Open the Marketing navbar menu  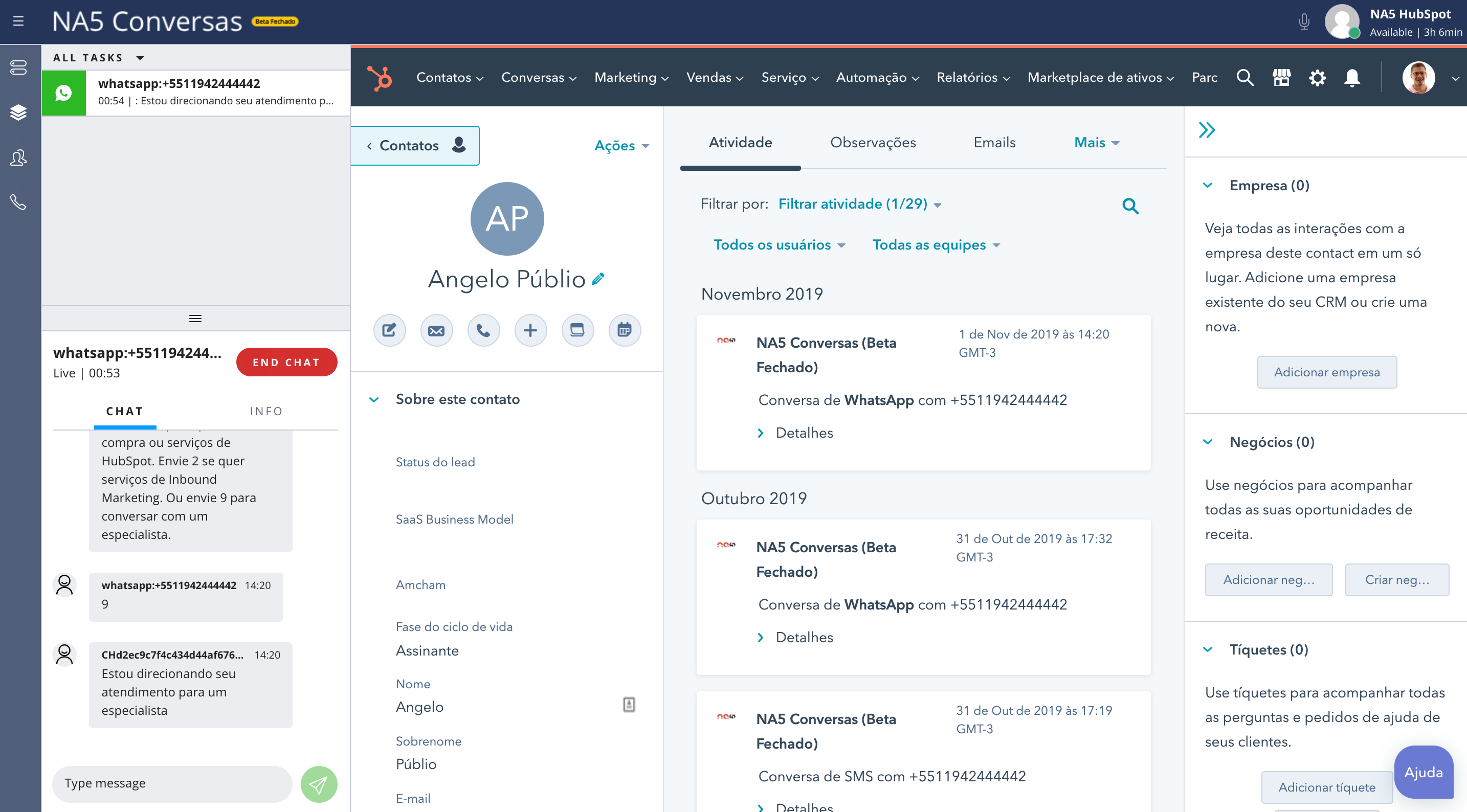(x=631, y=77)
